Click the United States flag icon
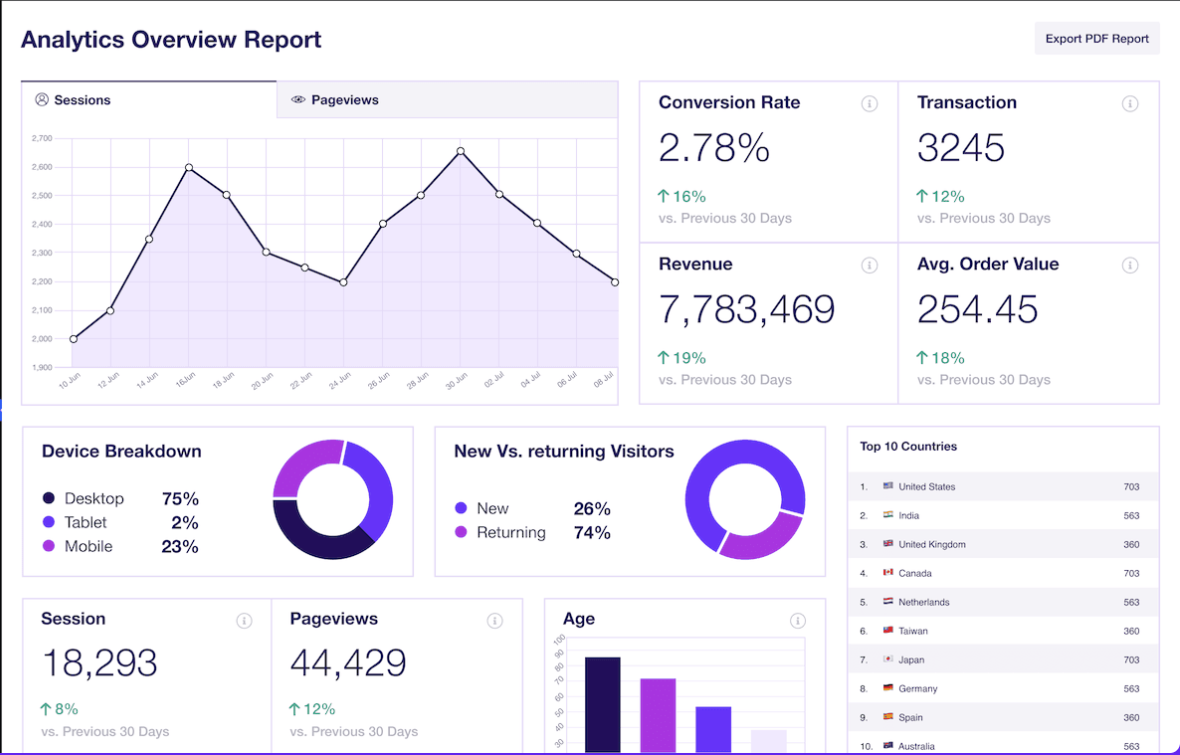1180x755 pixels. [x=888, y=486]
